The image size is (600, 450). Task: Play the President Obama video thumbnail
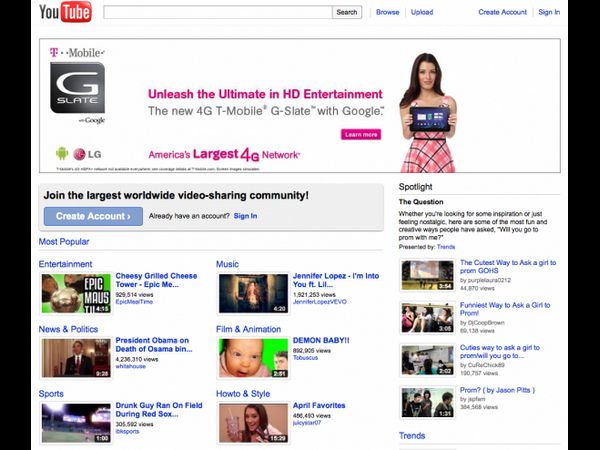pyautogui.click(x=76, y=358)
